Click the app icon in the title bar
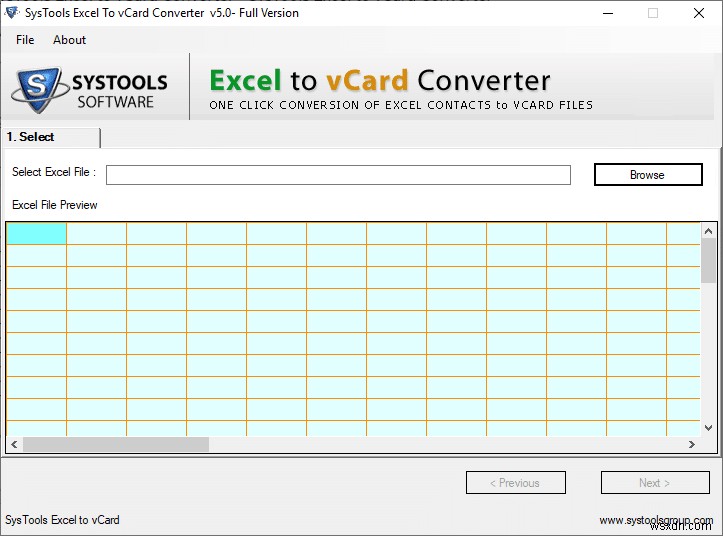723x536 pixels. pos(11,13)
